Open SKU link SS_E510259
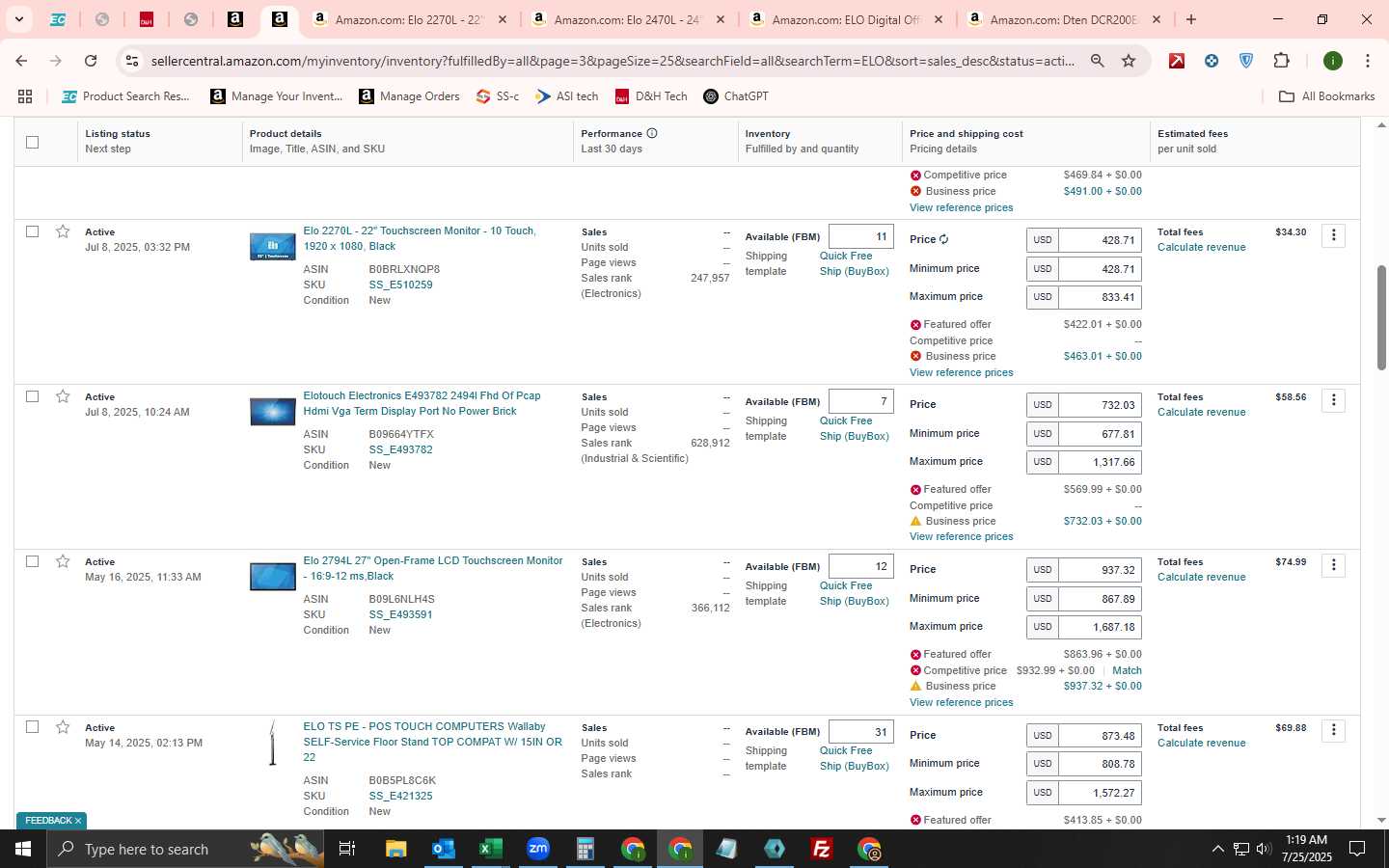Image resolution: width=1389 pixels, height=868 pixels. pos(400,285)
